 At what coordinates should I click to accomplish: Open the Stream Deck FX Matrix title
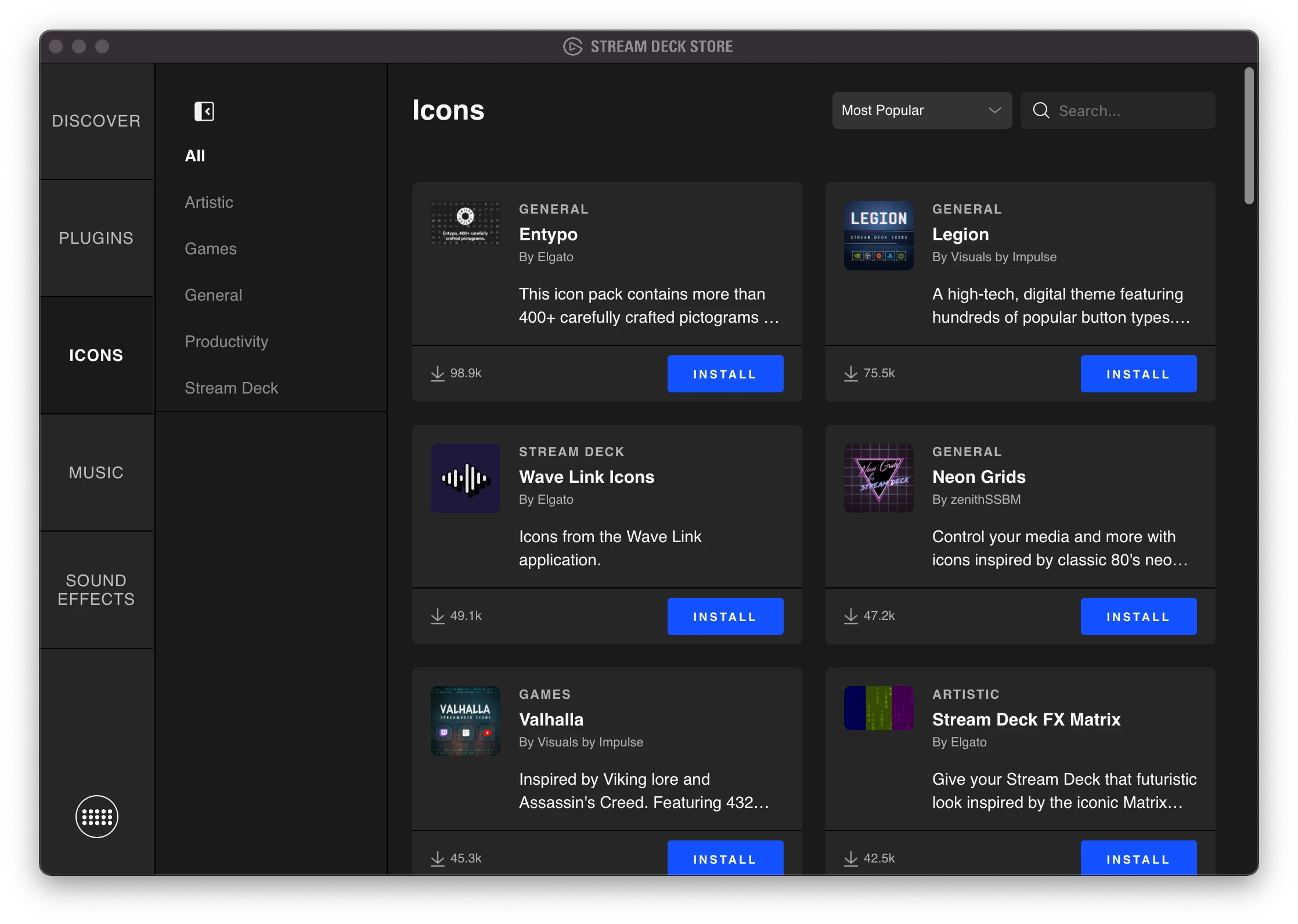tap(1026, 720)
